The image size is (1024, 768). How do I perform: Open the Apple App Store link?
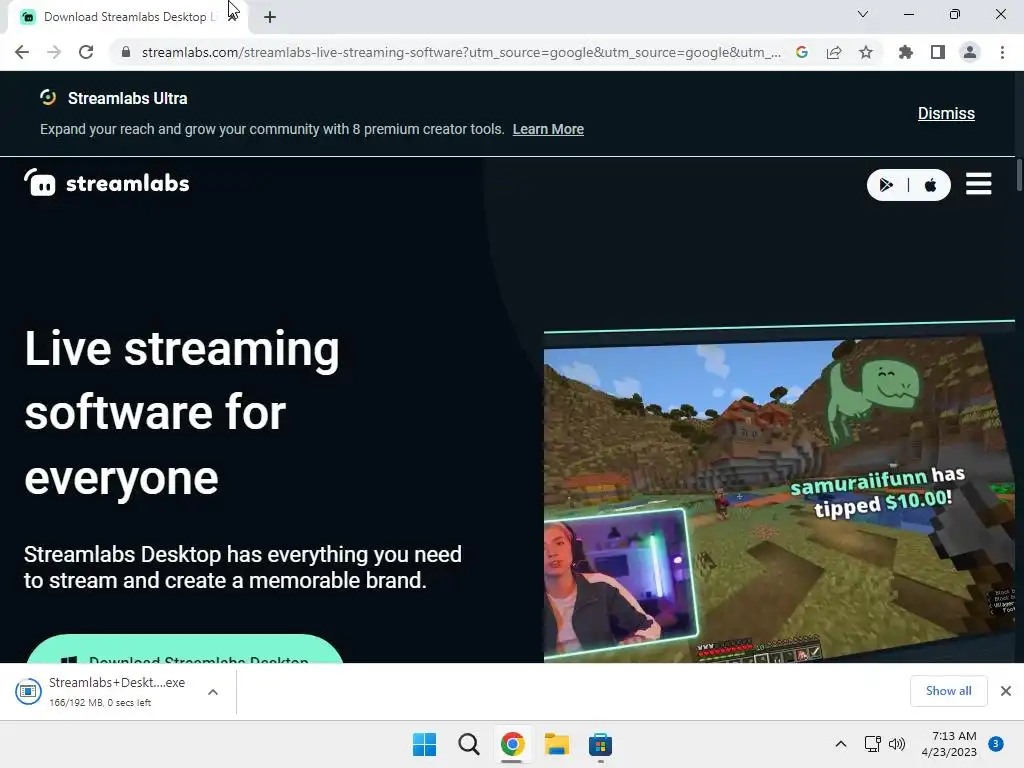931,185
